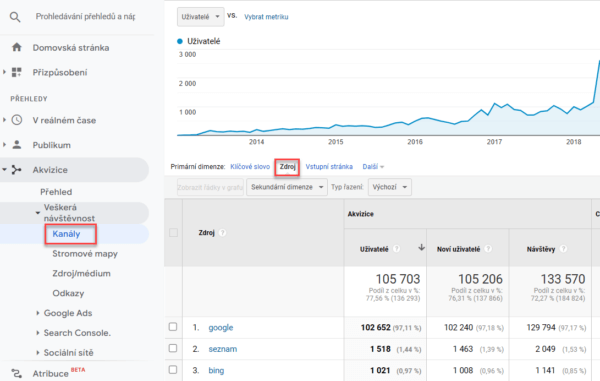Screen dimensions: 600x381
Task: Open Atribuce BETA section
Action: 51,373
